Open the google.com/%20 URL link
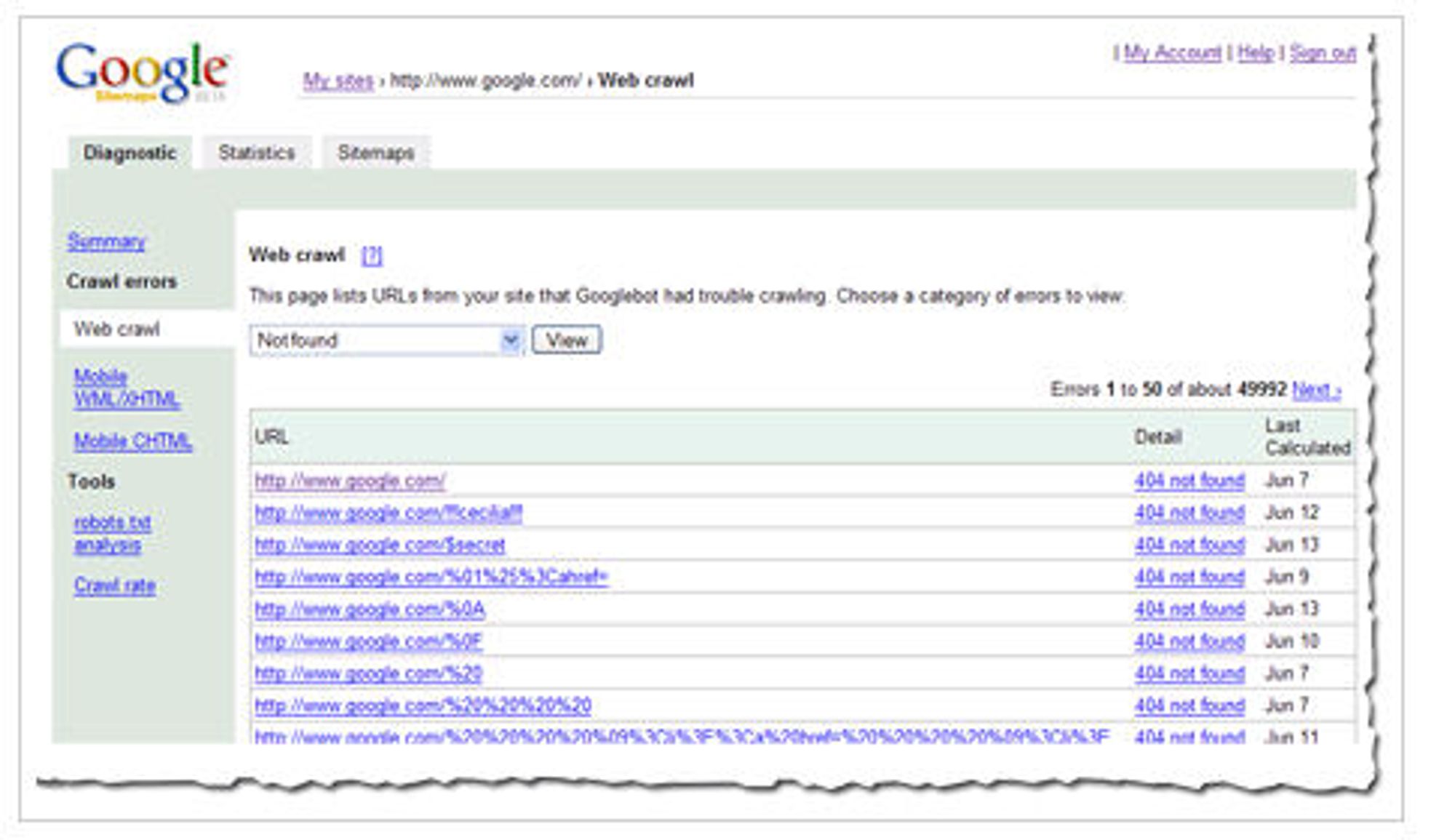 point(368,673)
